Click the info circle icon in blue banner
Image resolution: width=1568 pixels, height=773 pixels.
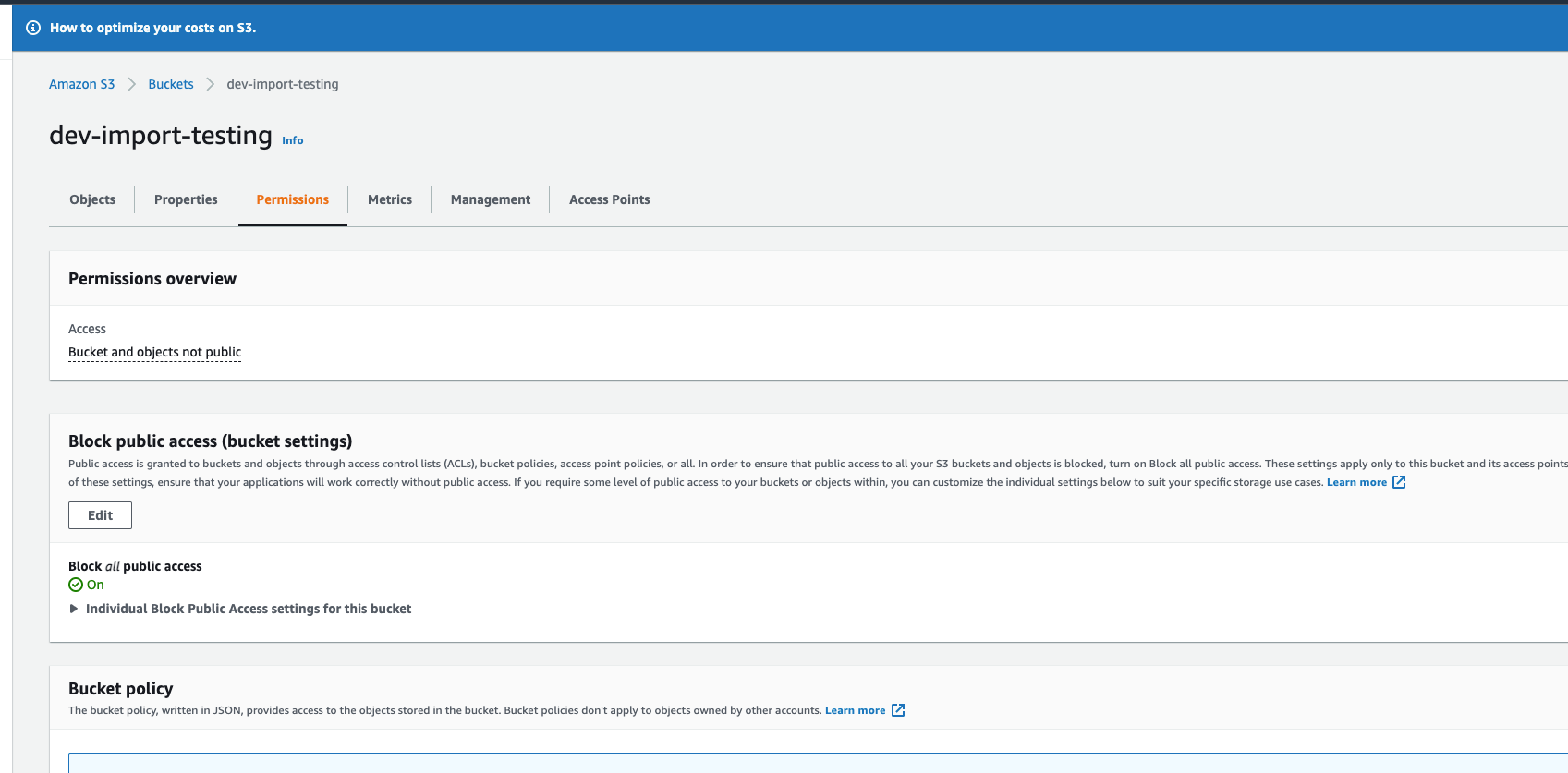(x=33, y=28)
